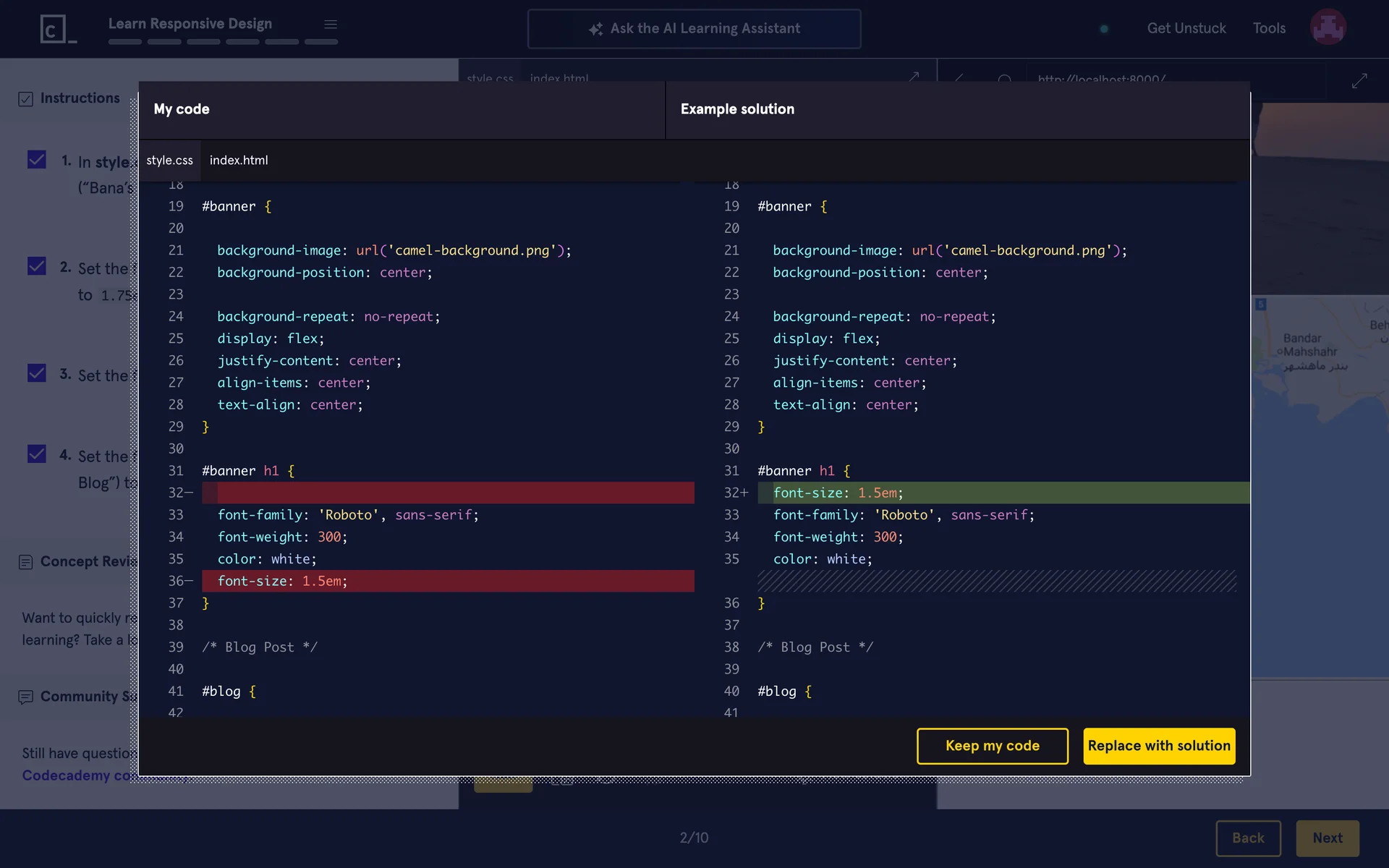Viewport: 1389px width, 868px height.
Task: Open the Tools dropdown menu
Action: tap(1269, 28)
